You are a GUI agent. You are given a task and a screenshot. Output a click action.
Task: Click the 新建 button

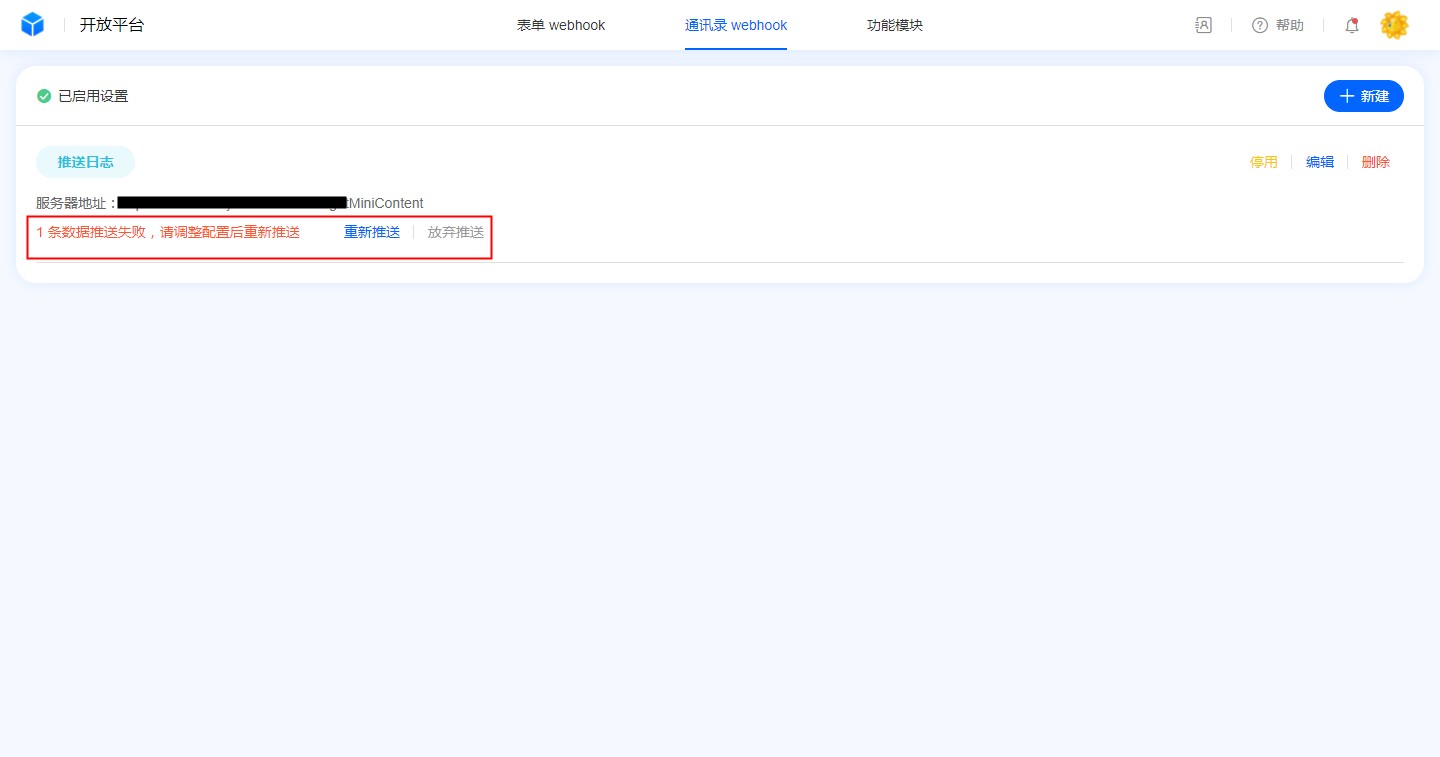[x=1364, y=96]
